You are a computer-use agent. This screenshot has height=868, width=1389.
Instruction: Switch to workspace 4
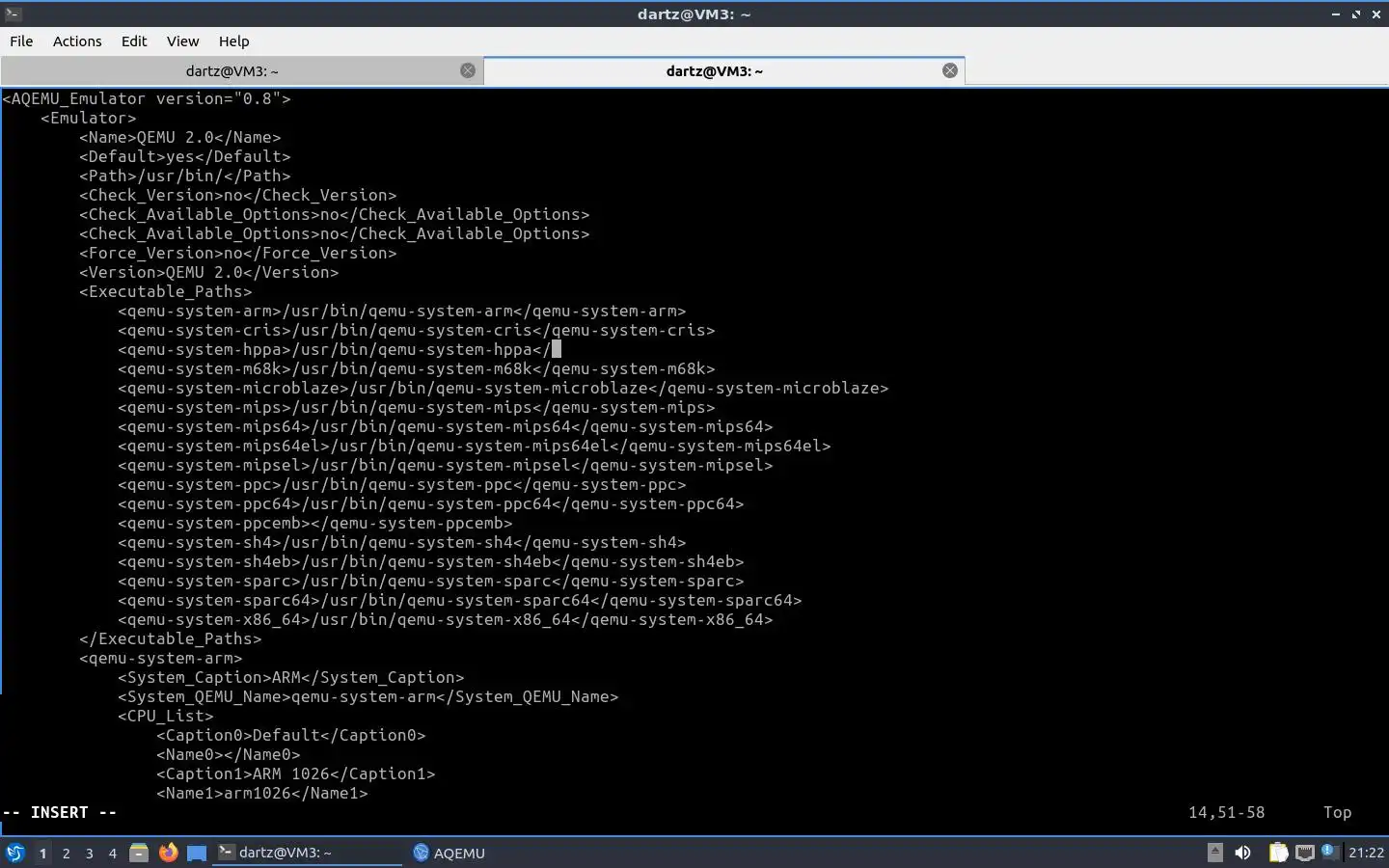113,853
